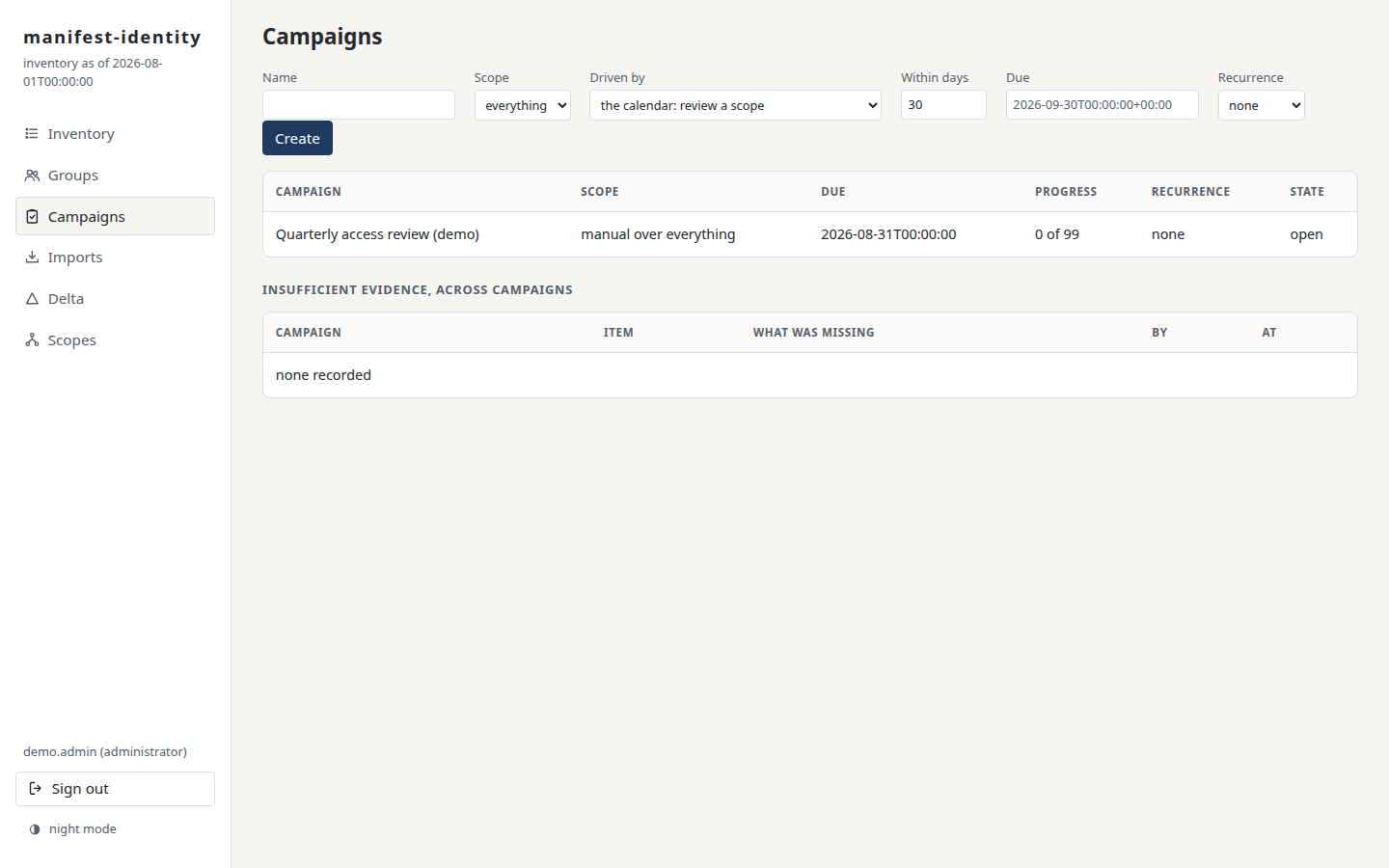This screenshot has height=868, width=1389.
Task: Click the Due date field
Action: click(1103, 104)
